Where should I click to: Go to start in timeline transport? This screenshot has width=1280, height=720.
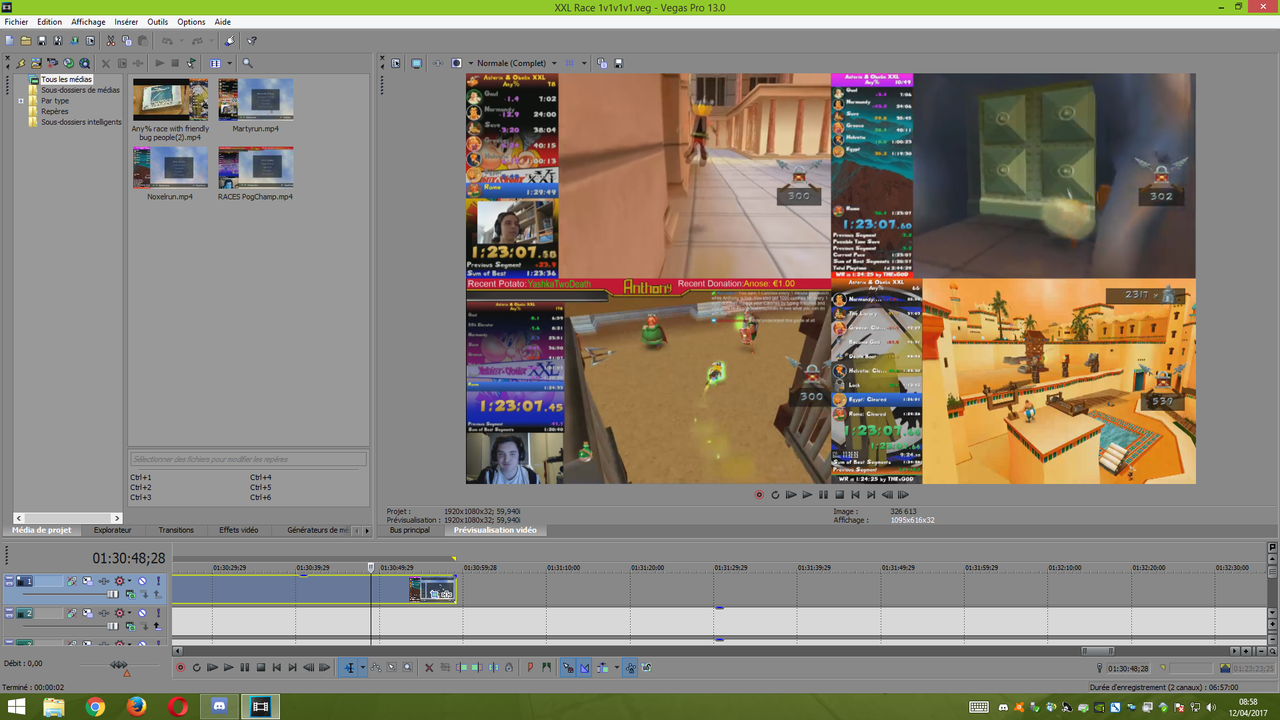pyautogui.click(x=277, y=668)
